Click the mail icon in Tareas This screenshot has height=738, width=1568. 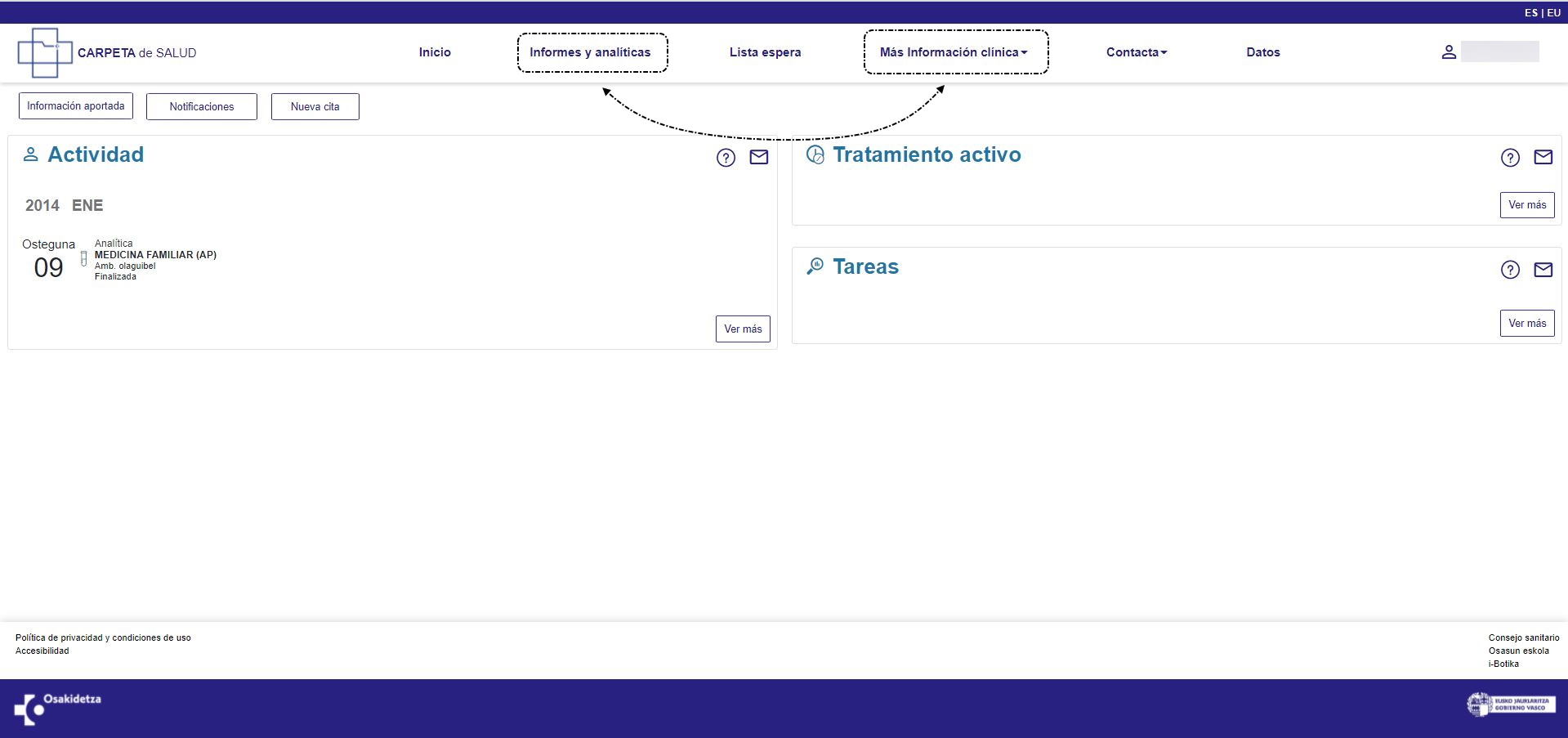[1543, 270]
